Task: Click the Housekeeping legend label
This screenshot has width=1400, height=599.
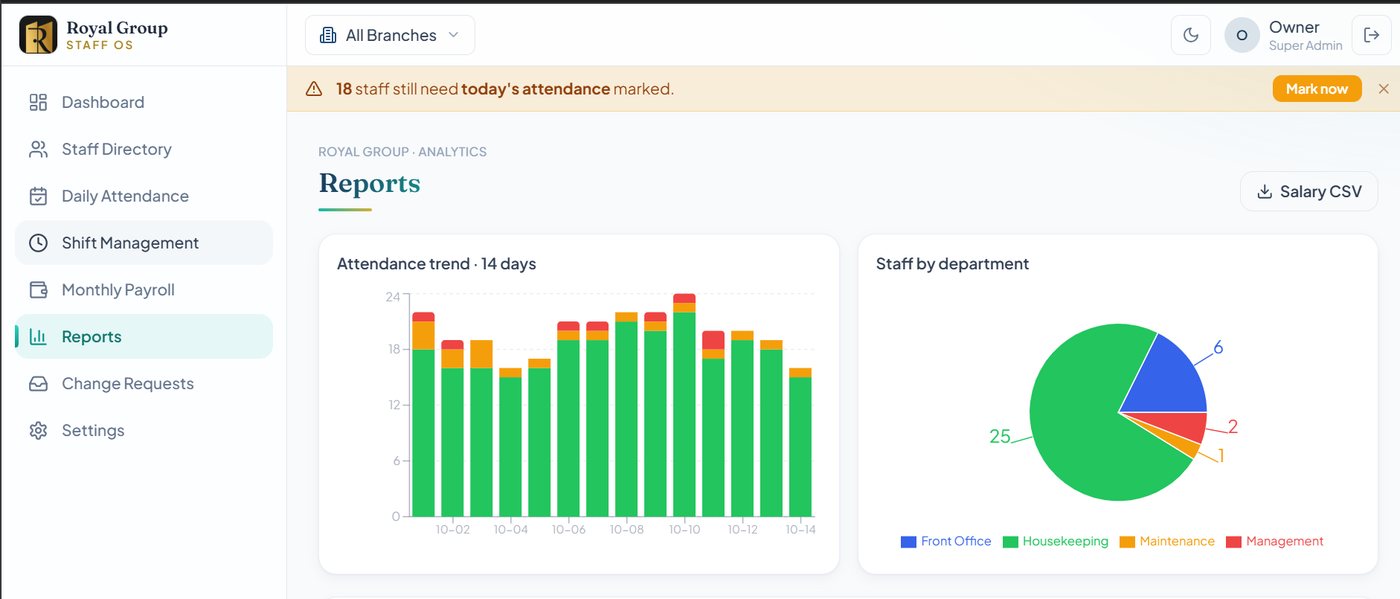Action: pyautogui.click(x=1065, y=542)
